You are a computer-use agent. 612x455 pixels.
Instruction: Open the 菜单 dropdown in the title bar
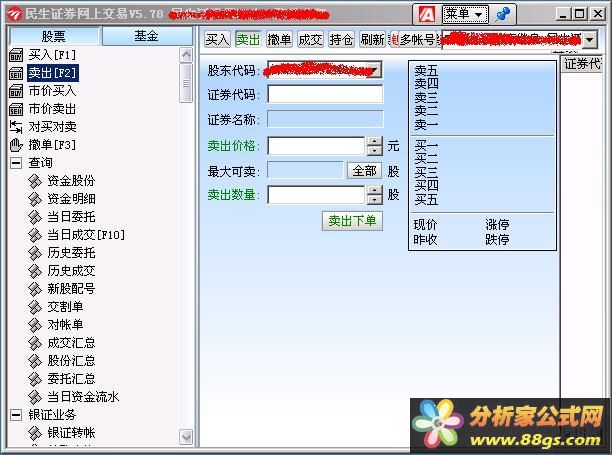click(x=465, y=14)
